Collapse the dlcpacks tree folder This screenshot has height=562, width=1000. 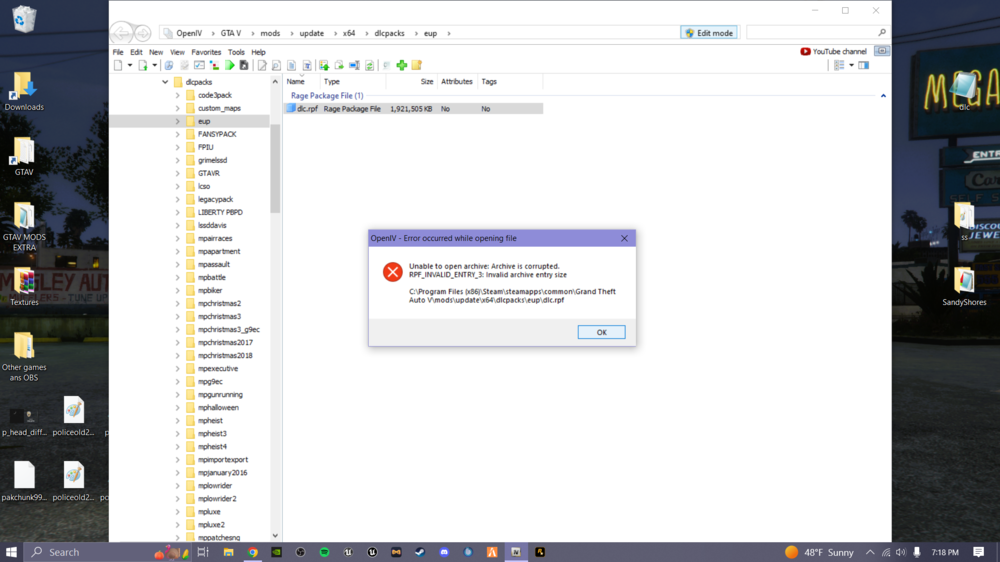click(165, 82)
